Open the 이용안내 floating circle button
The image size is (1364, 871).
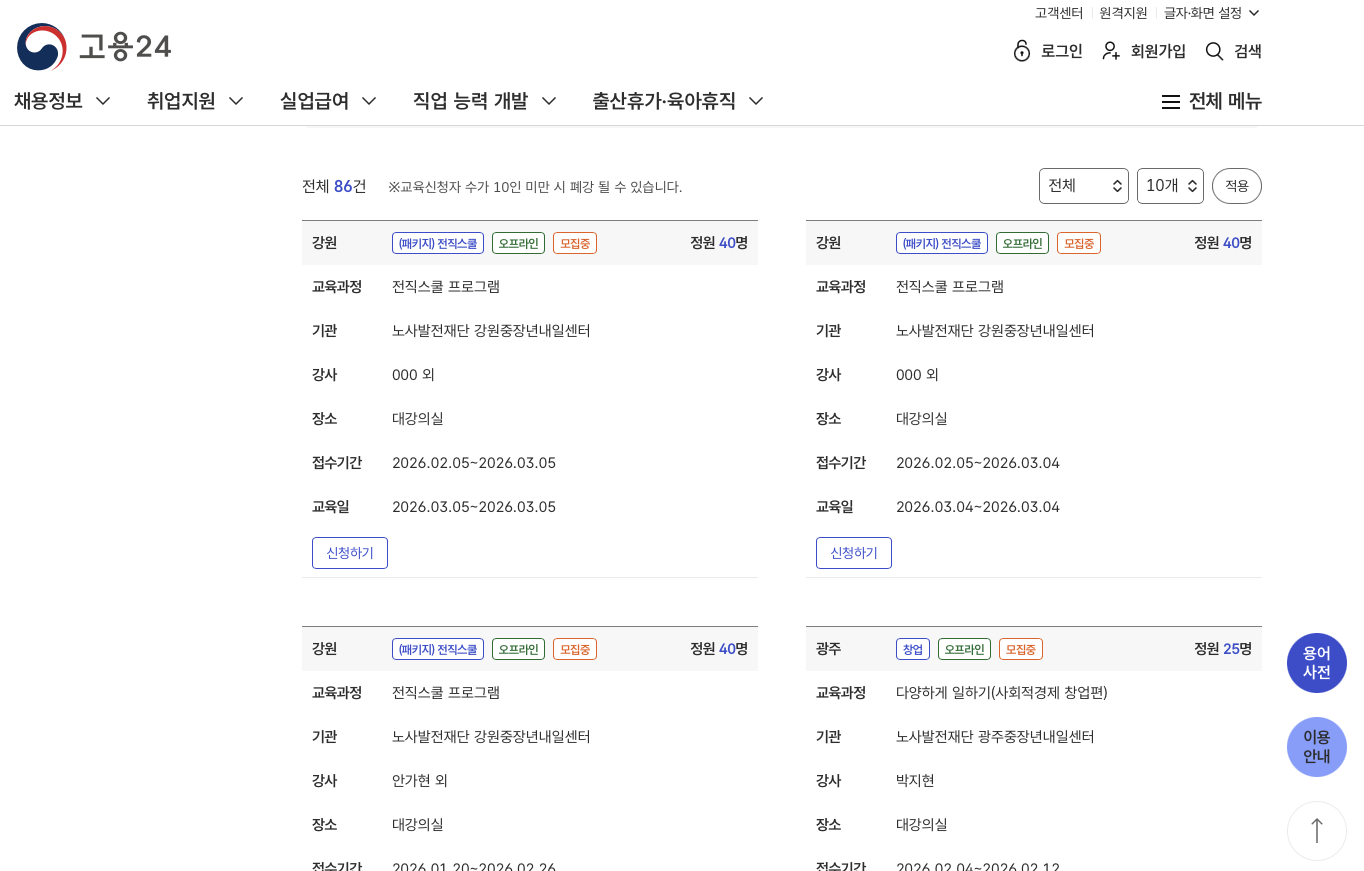pos(1316,746)
